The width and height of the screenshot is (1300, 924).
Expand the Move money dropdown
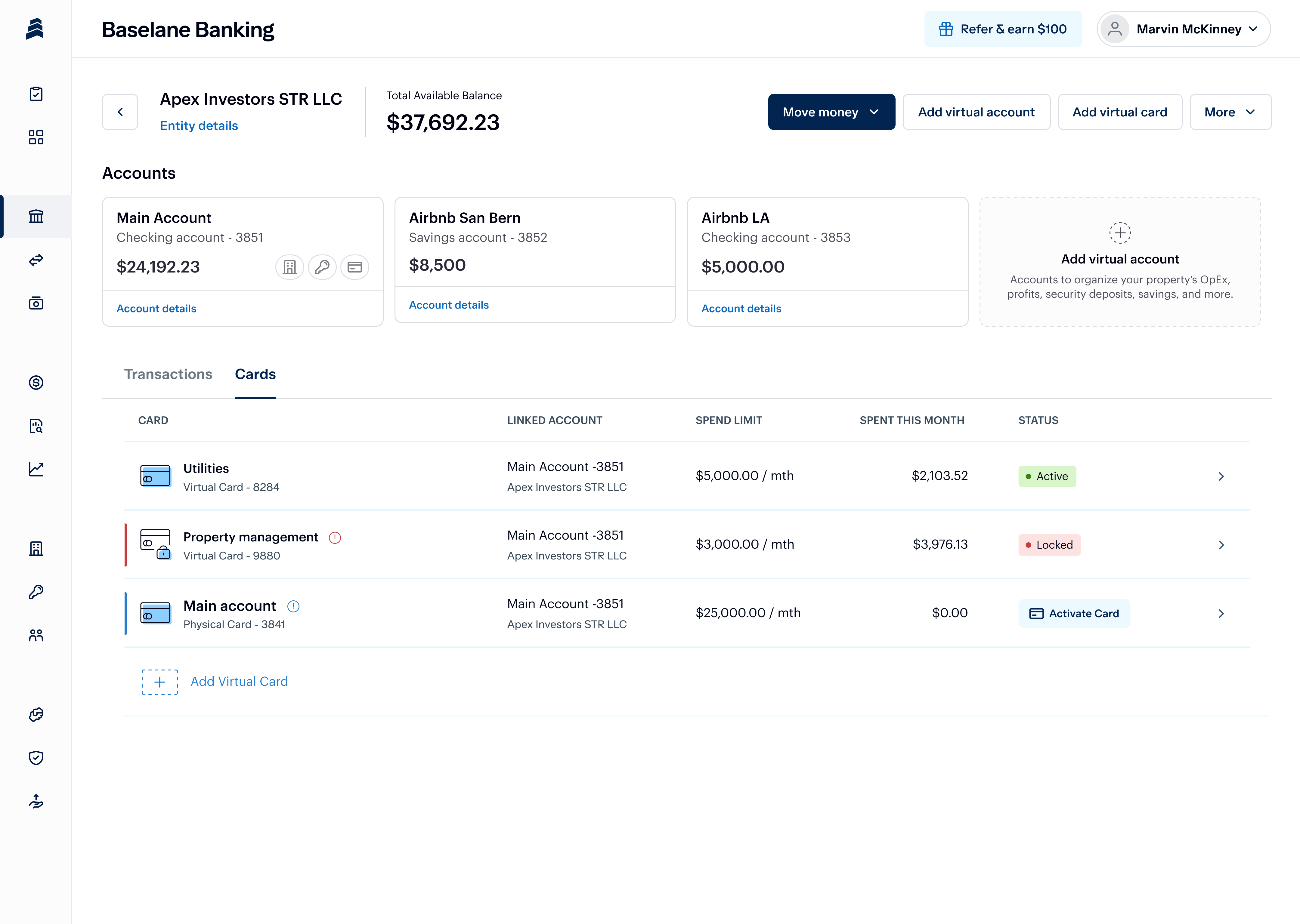point(831,112)
